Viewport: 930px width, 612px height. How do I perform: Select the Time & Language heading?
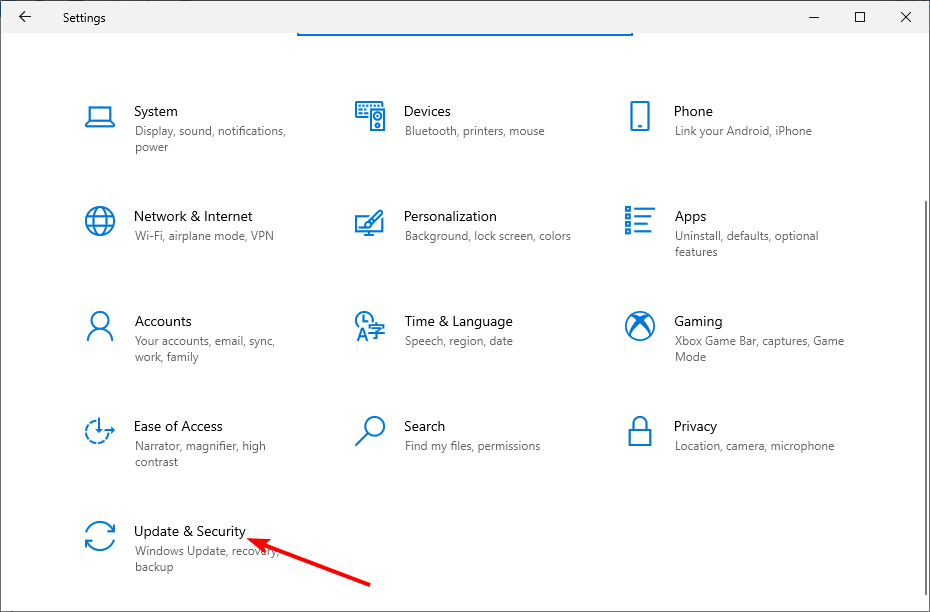coord(458,321)
